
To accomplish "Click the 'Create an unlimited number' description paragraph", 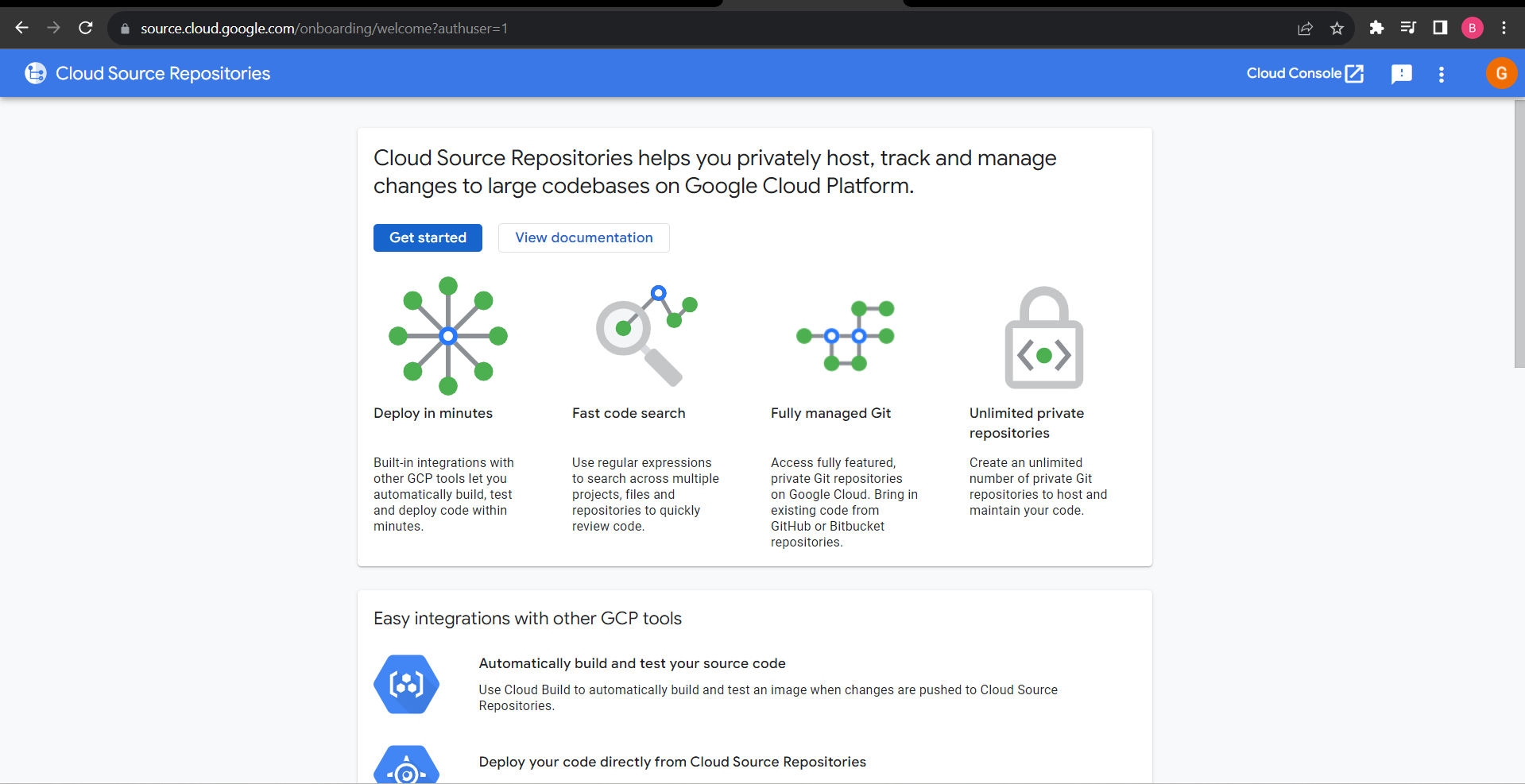I will click(x=1038, y=486).
